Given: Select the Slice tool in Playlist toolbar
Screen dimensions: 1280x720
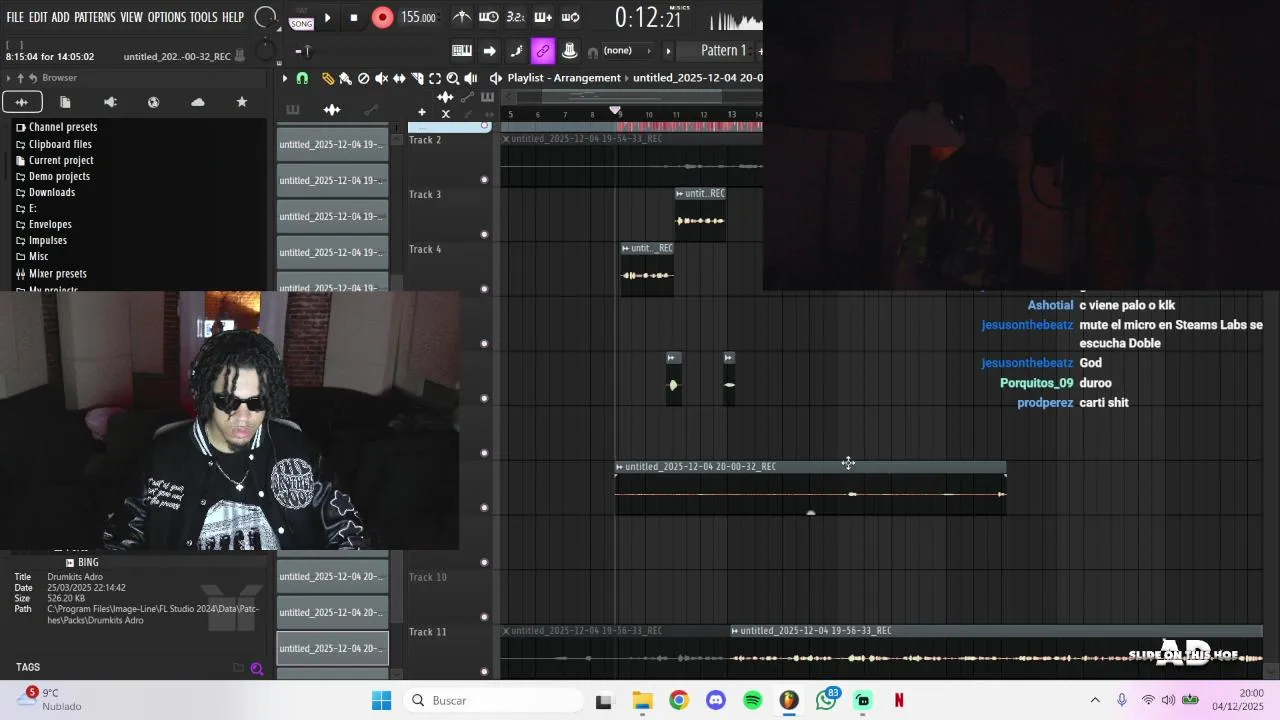Looking at the screenshot, I should [x=417, y=78].
